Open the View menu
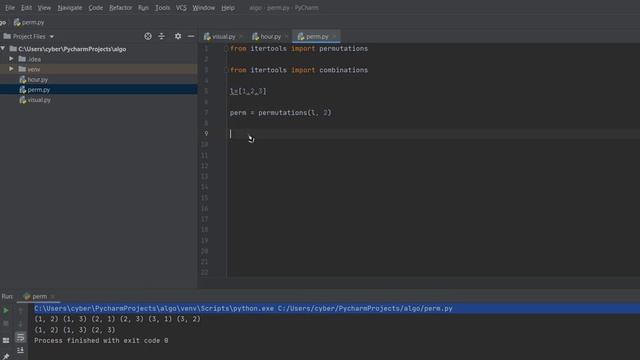The width and height of the screenshot is (640, 360). tap(44, 8)
